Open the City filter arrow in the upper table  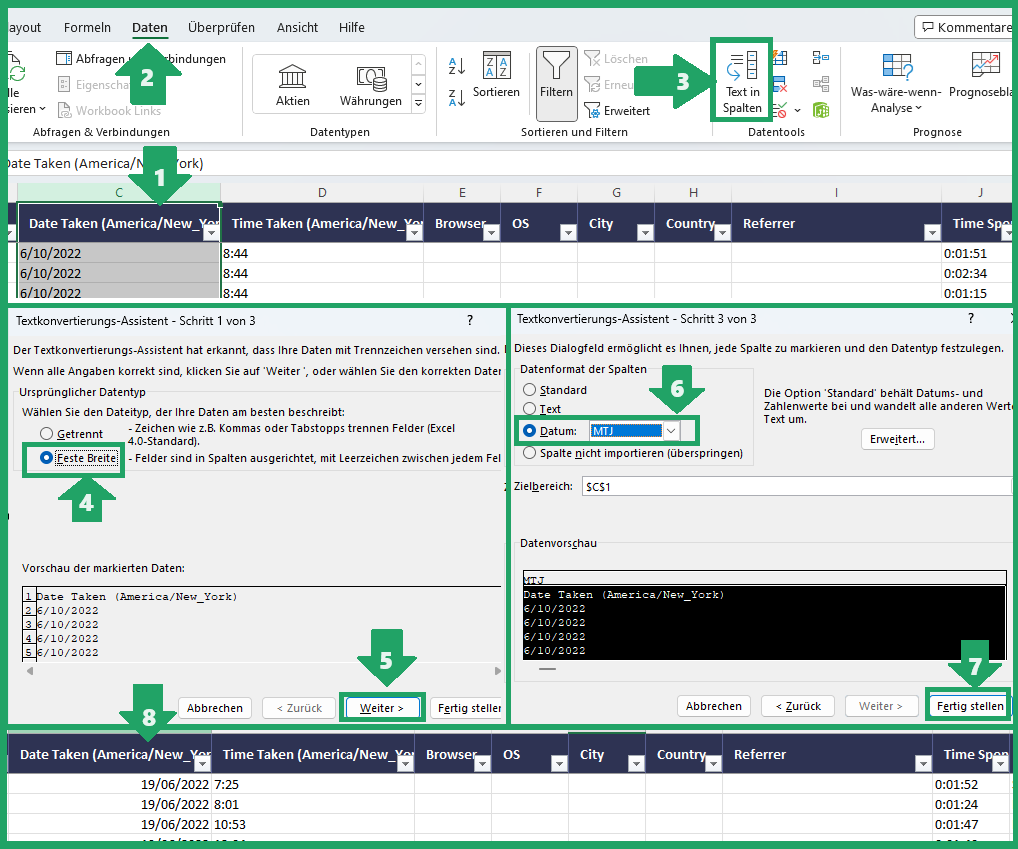tap(645, 232)
